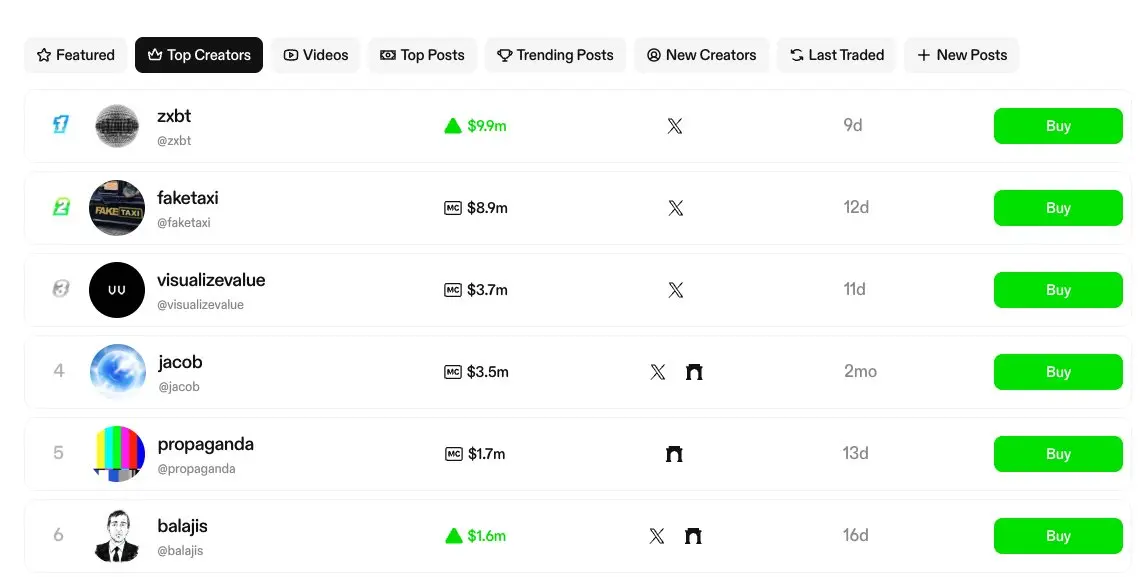Click balajis's X social icon
This screenshot has height=577, width=1141.
pos(656,536)
